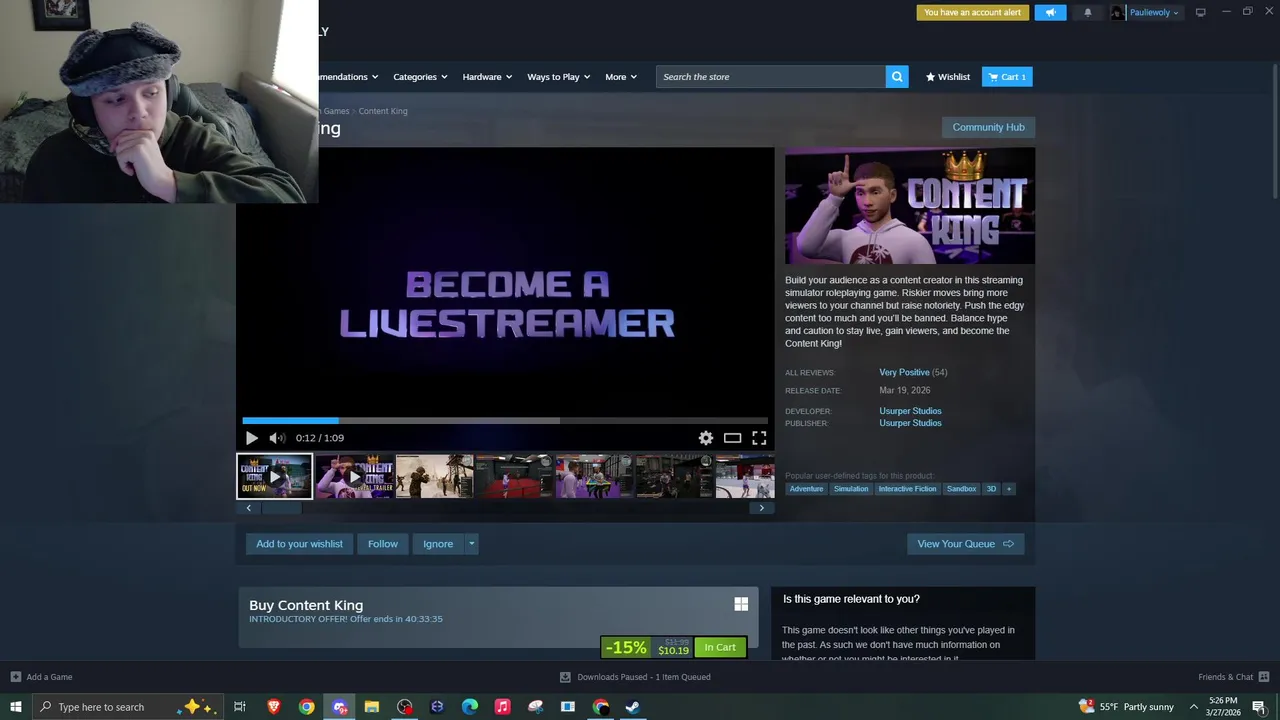Viewport: 1280px width, 720px height.
Task: Open Discord in the taskbar
Action: click(339, 707)
